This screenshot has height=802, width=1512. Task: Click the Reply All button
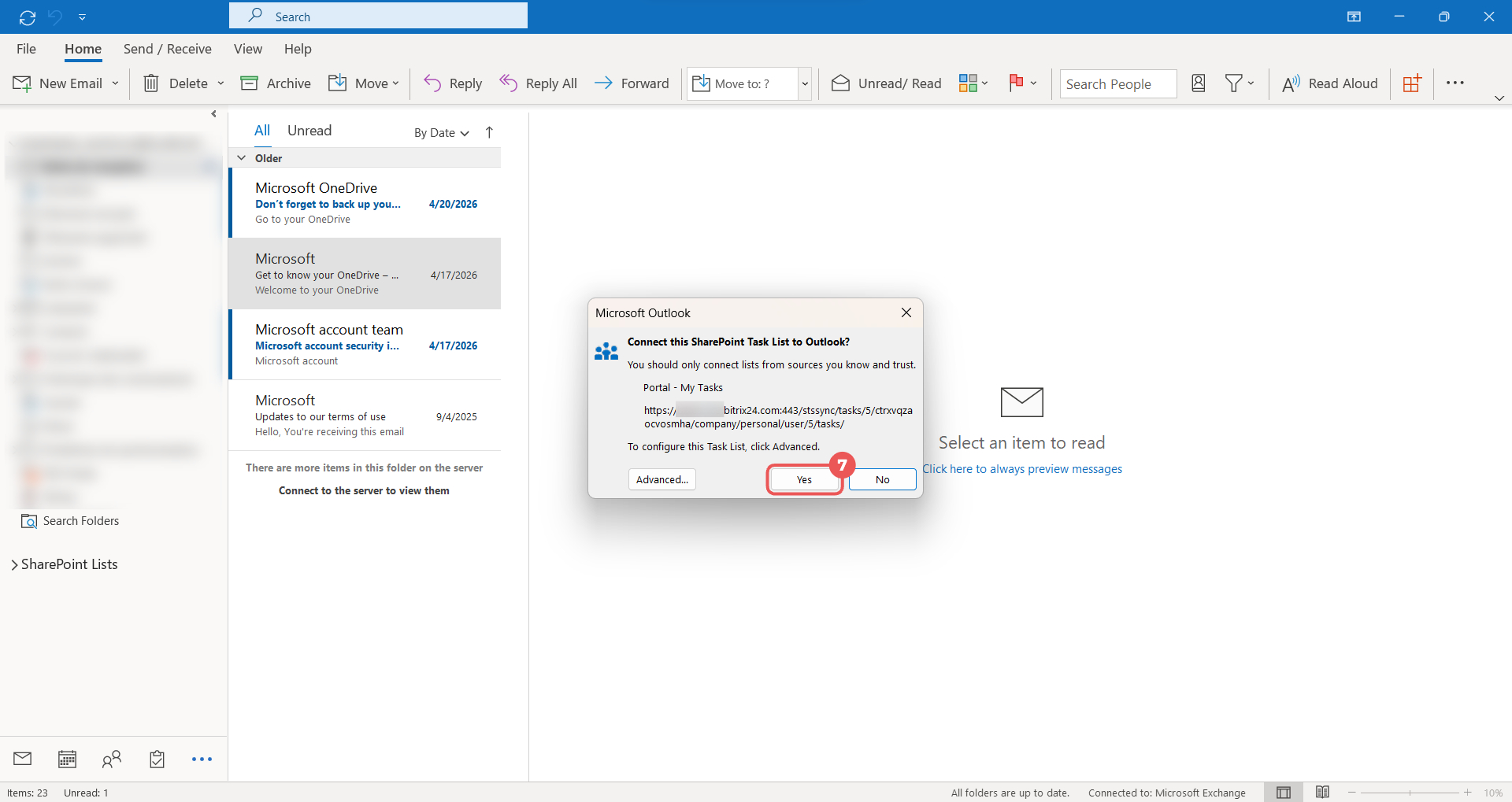[539, 83]
